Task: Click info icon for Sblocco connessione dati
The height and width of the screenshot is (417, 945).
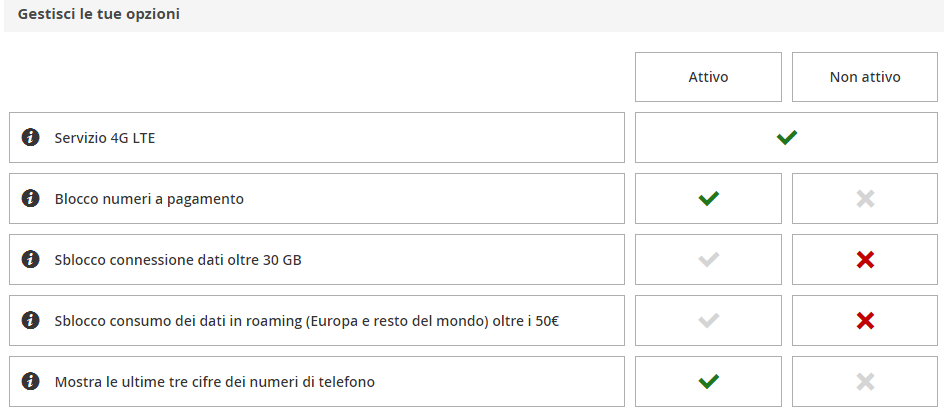Action: [x=30, y=260]
